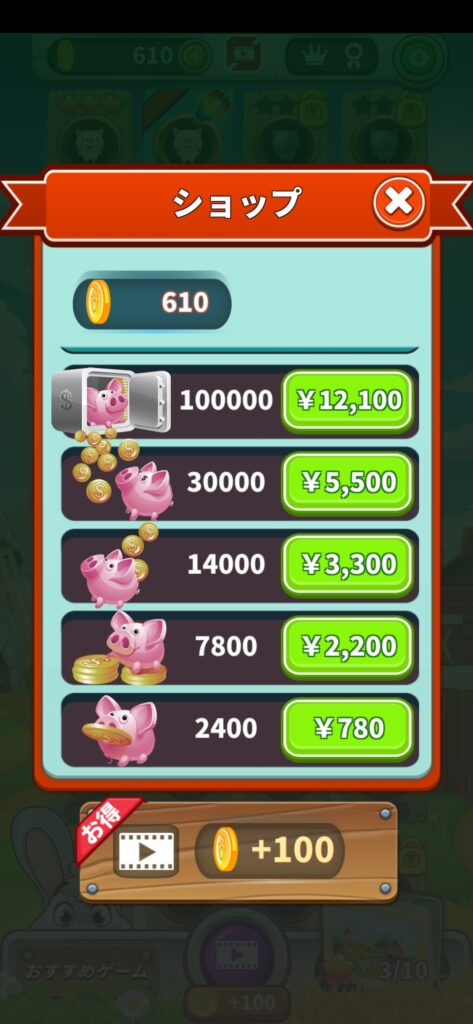The width and height of the screenshot is (473, 1024).
Task: Tap the gold coin on the +100 badge
Action: (225, 850)
